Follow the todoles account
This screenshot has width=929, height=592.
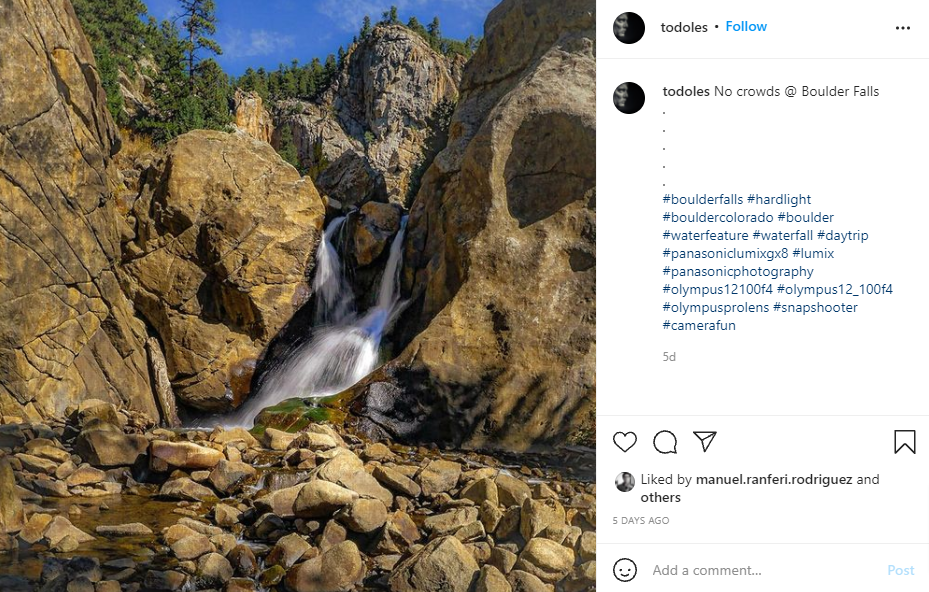746,27
